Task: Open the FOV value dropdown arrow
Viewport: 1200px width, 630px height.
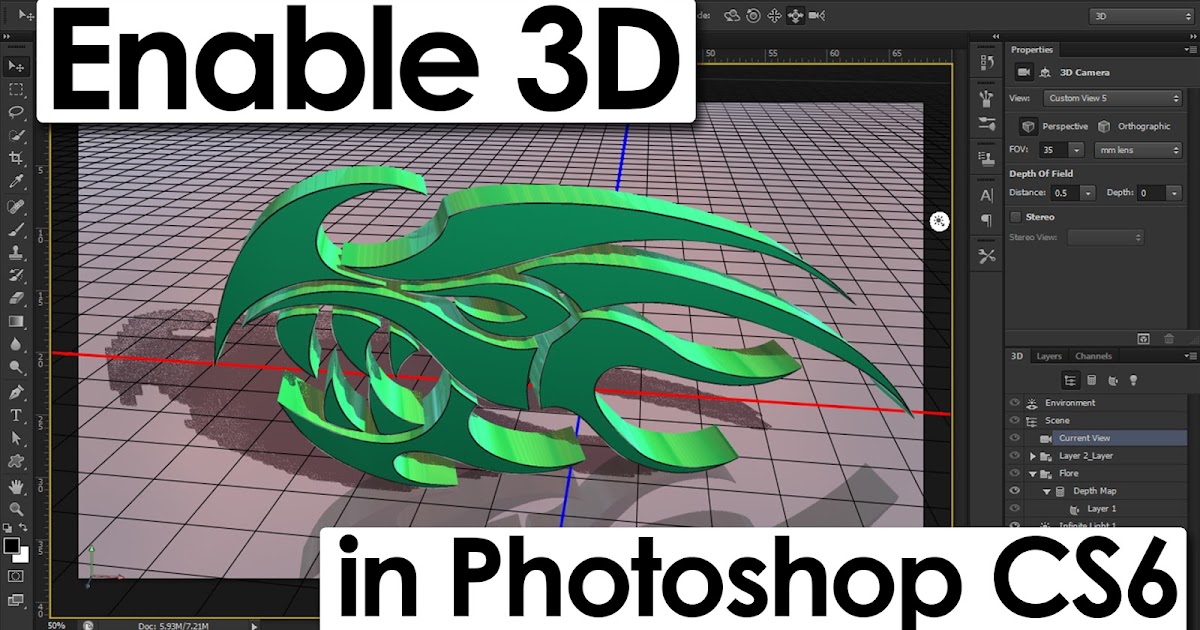Action: click(1076, 150)
